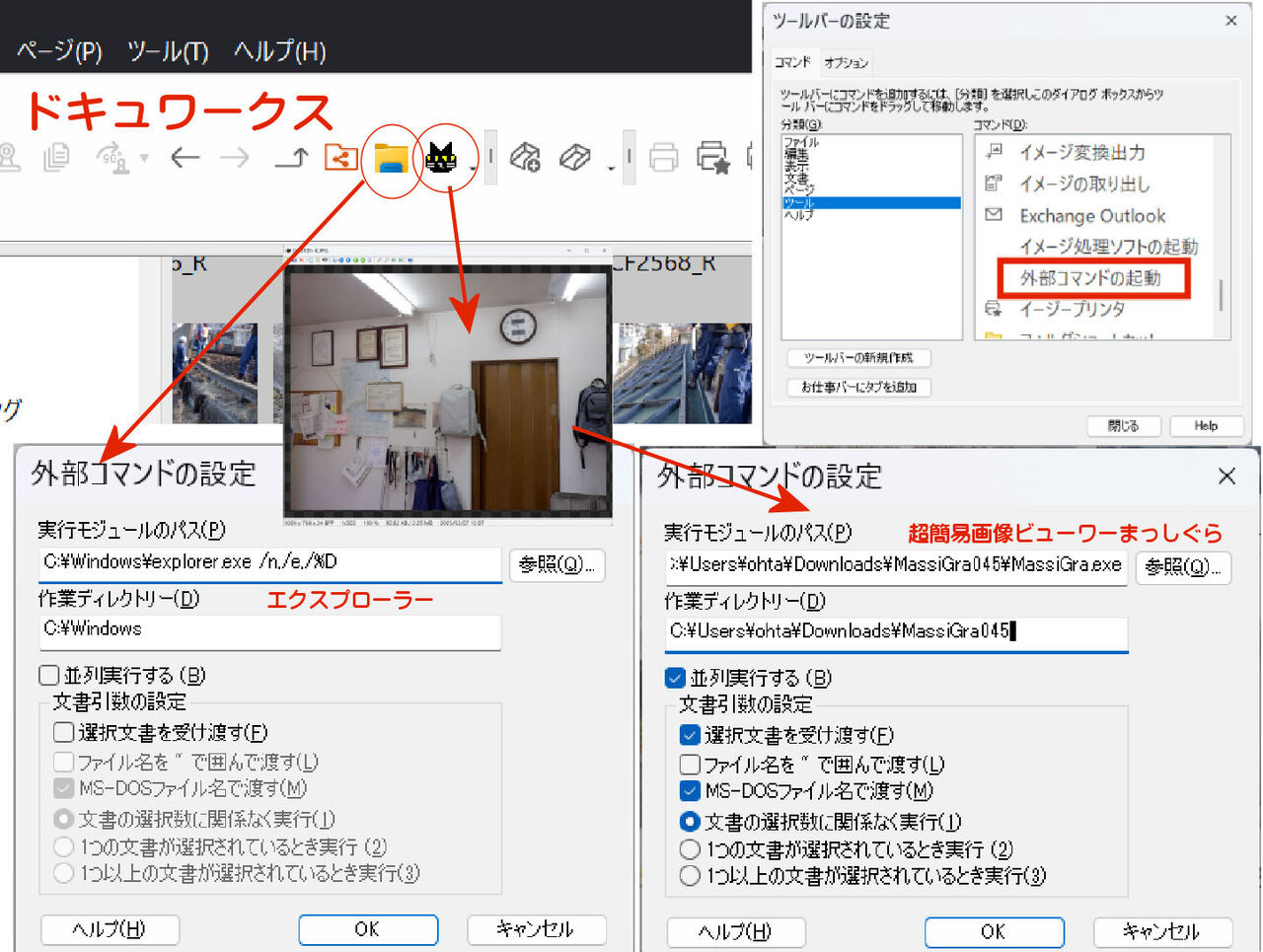
Task: Select the イメージの取り出し command icon
Action: [x=994, y=183]
